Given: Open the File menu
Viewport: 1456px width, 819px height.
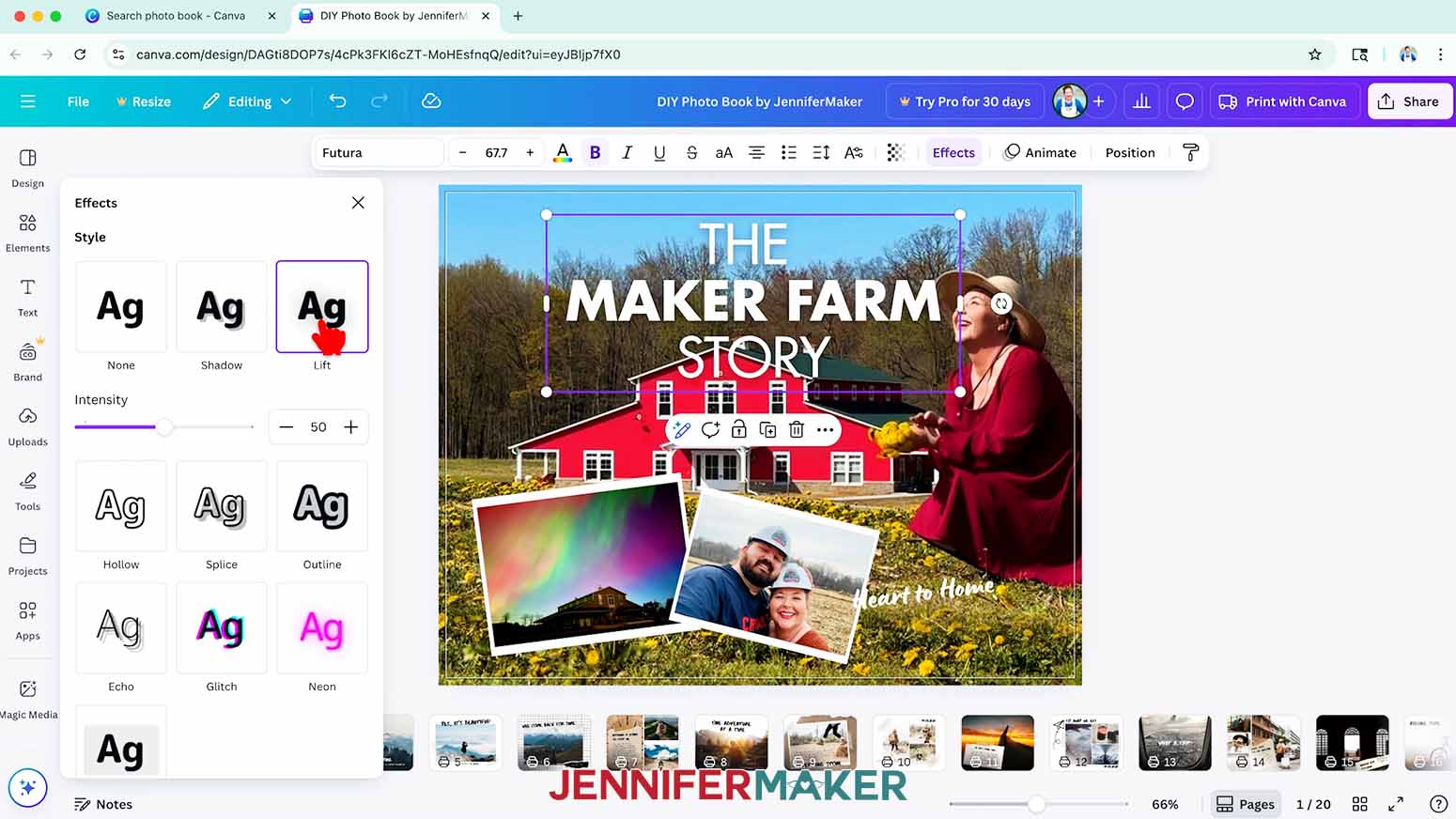Looking at the screenshot, I should pos(78,101).
